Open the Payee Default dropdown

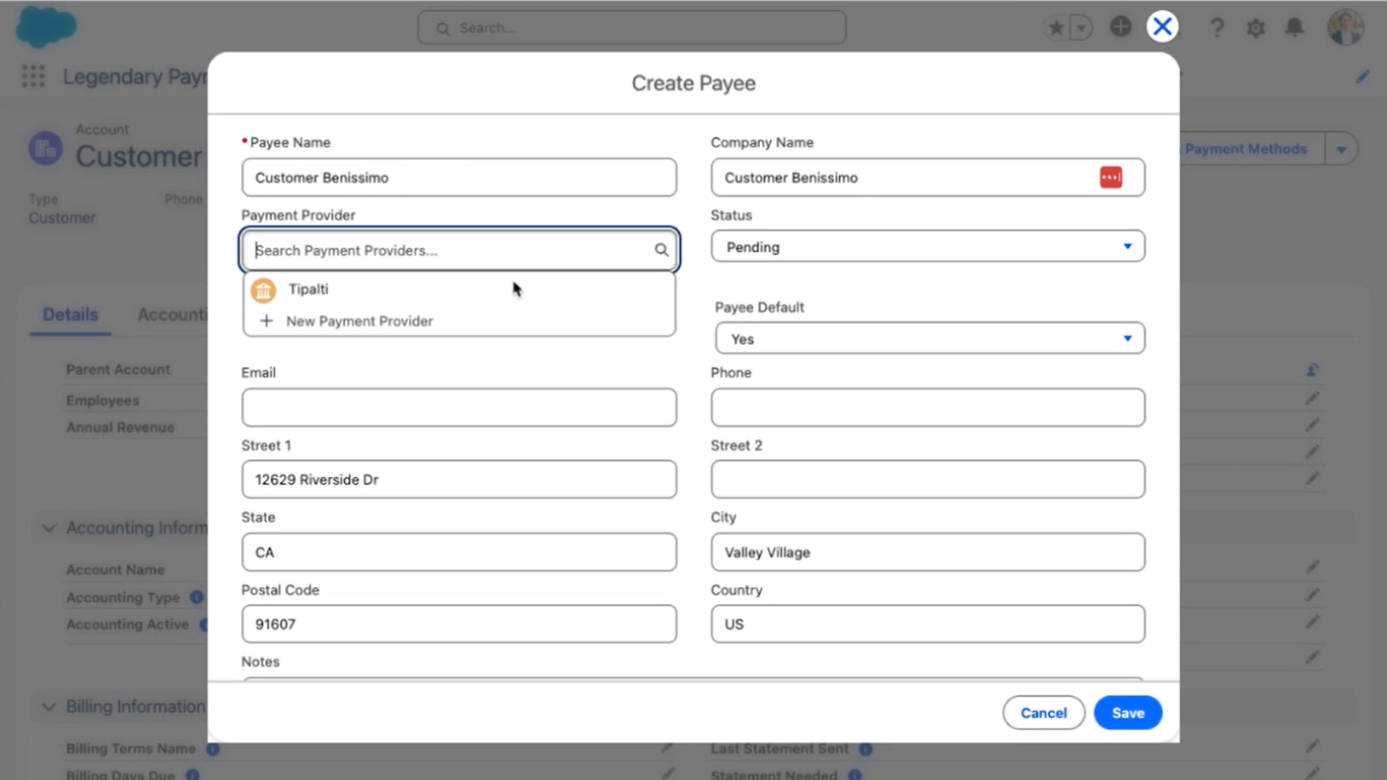coord(929,339)
